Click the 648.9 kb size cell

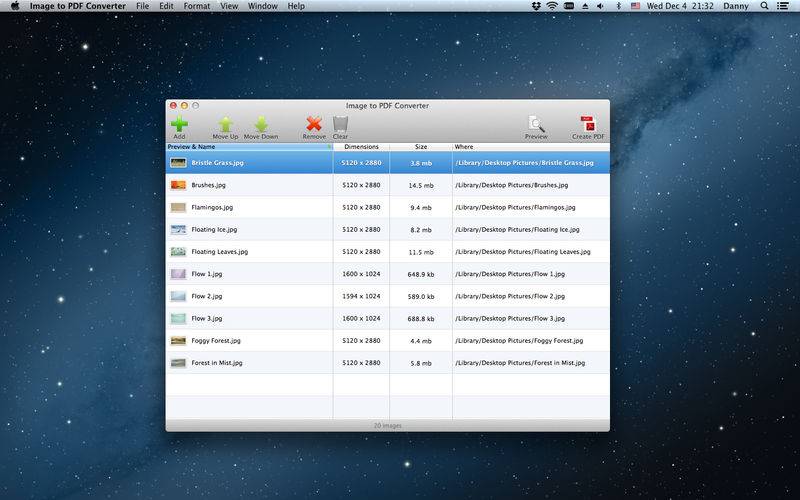click(421, 274)
